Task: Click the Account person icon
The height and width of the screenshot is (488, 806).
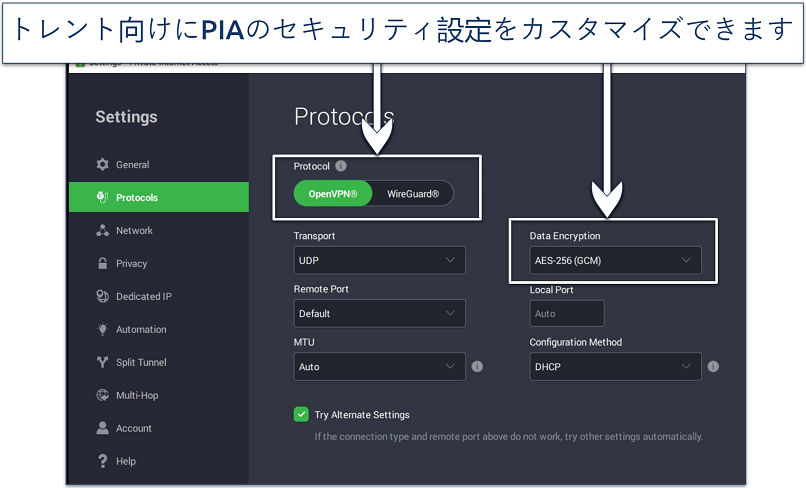Action: [x=102, y=429]
